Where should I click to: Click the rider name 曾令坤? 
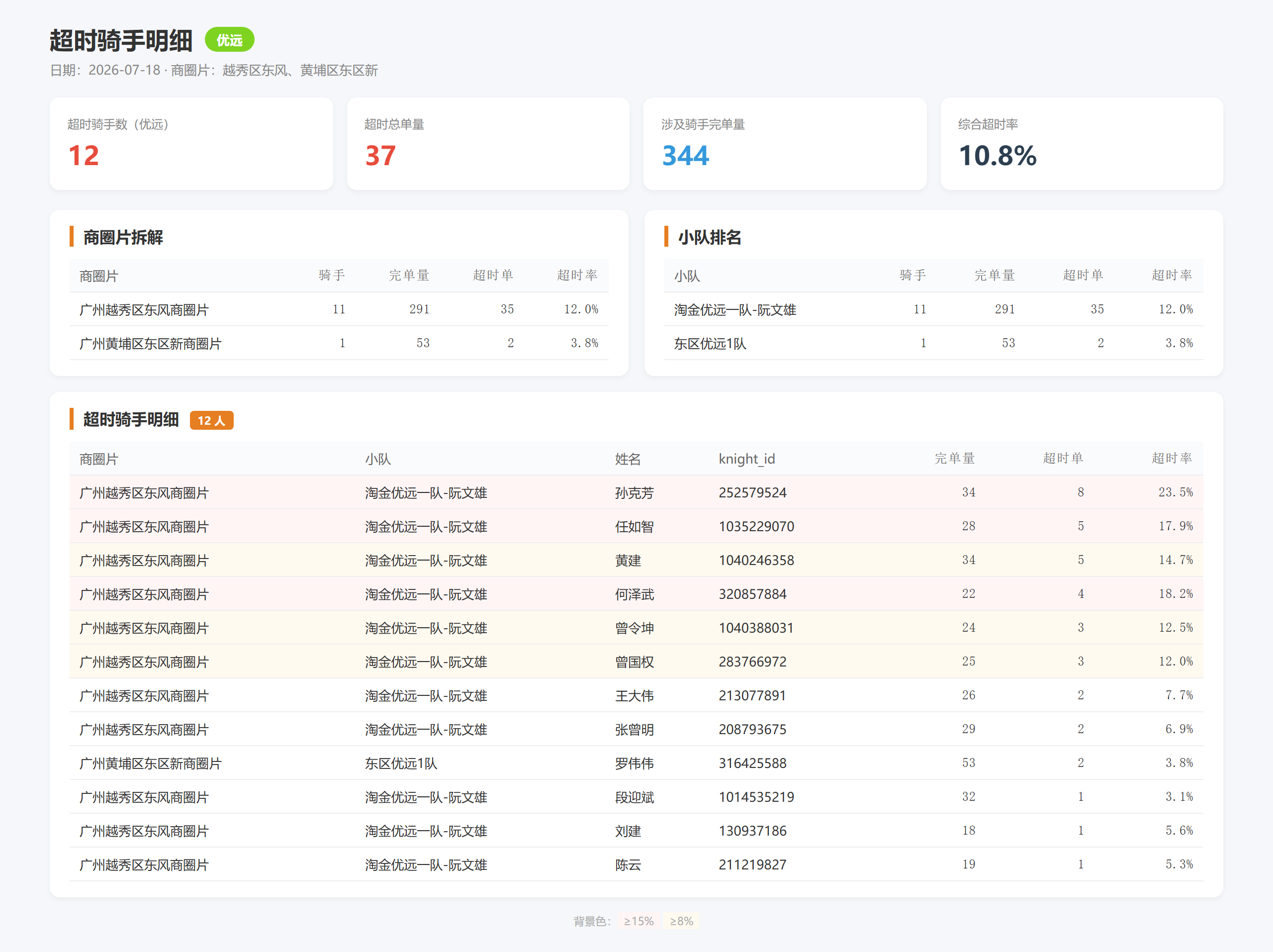[x=634, y=628]
